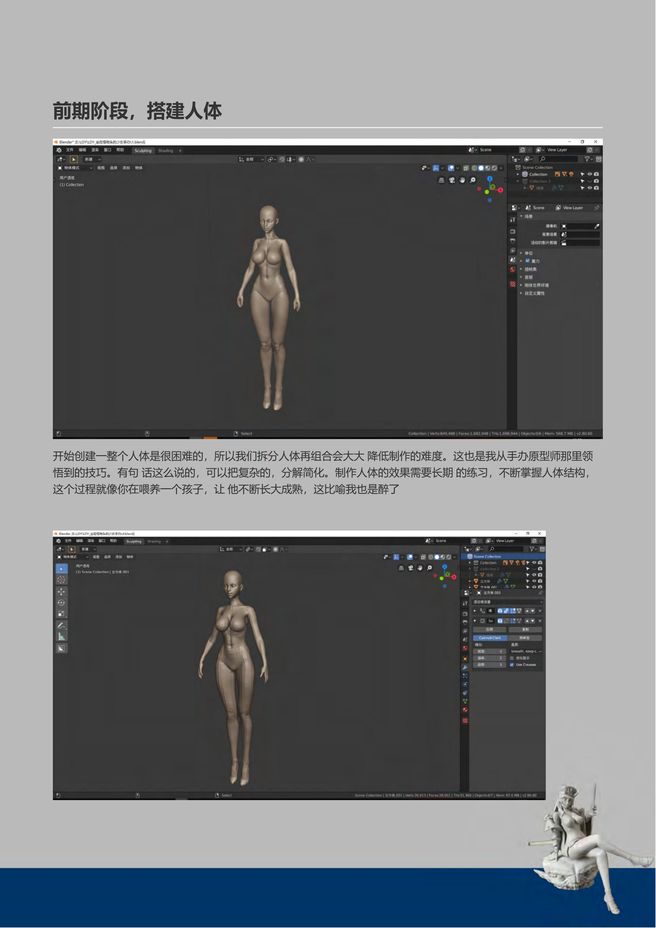
Task: Toggle Collection eye visibility in lower outliner
Action: pyautogui.click(x=534, y=563)
